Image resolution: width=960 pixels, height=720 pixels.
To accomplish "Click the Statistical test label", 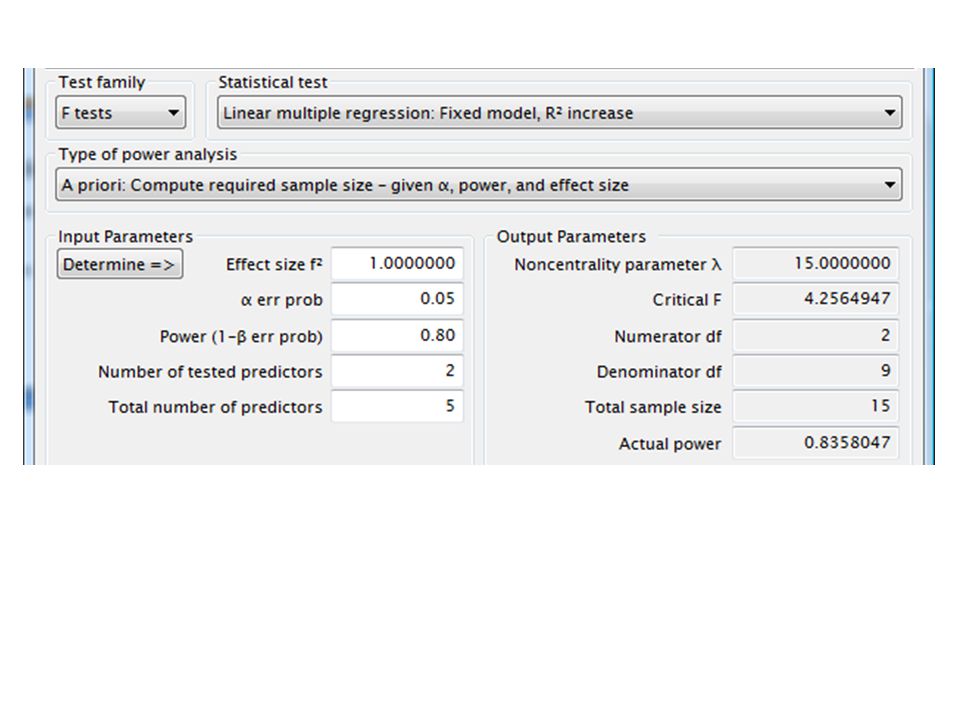I will pyautogui.click(x=273, y=83).
